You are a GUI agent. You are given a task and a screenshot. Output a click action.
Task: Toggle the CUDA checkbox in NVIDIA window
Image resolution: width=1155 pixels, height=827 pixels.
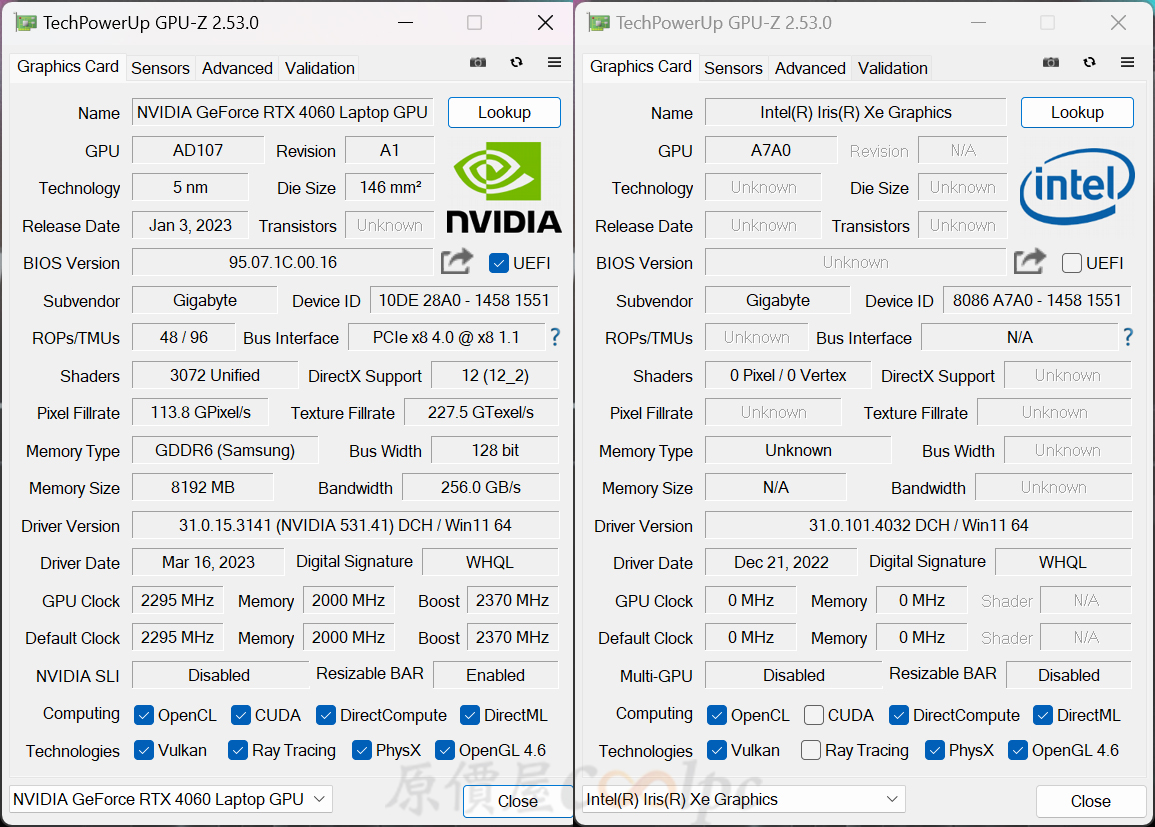click(241, 715)
